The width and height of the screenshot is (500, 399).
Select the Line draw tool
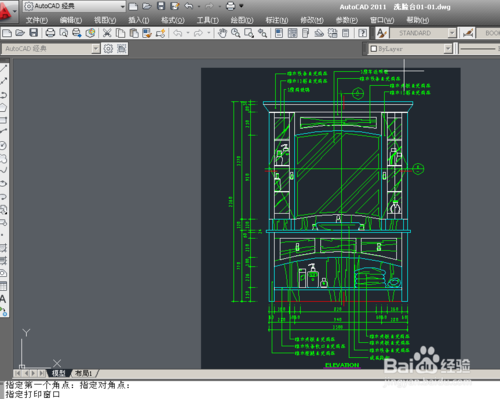click(x=4, y=68)
